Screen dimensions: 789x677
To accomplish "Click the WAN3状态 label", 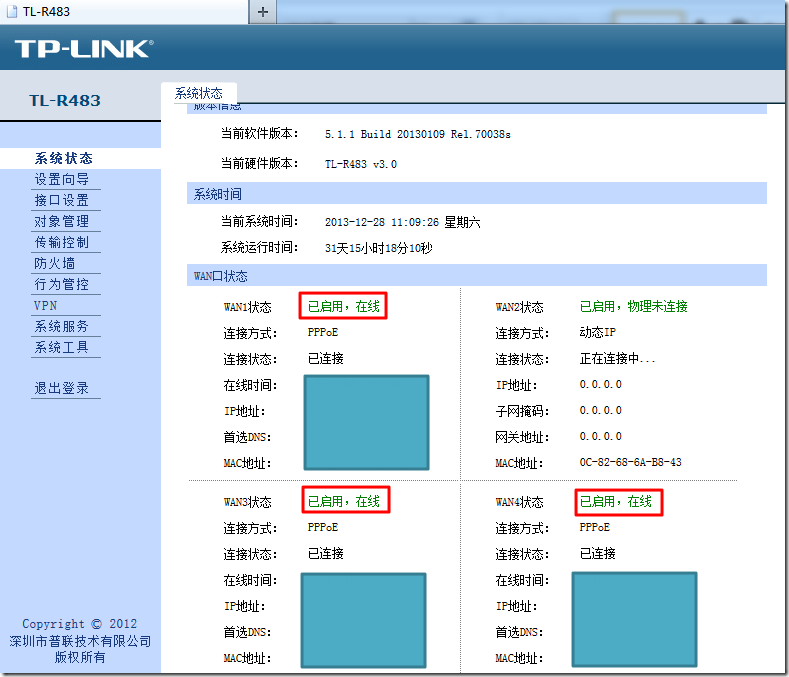I will click(247, 502).
